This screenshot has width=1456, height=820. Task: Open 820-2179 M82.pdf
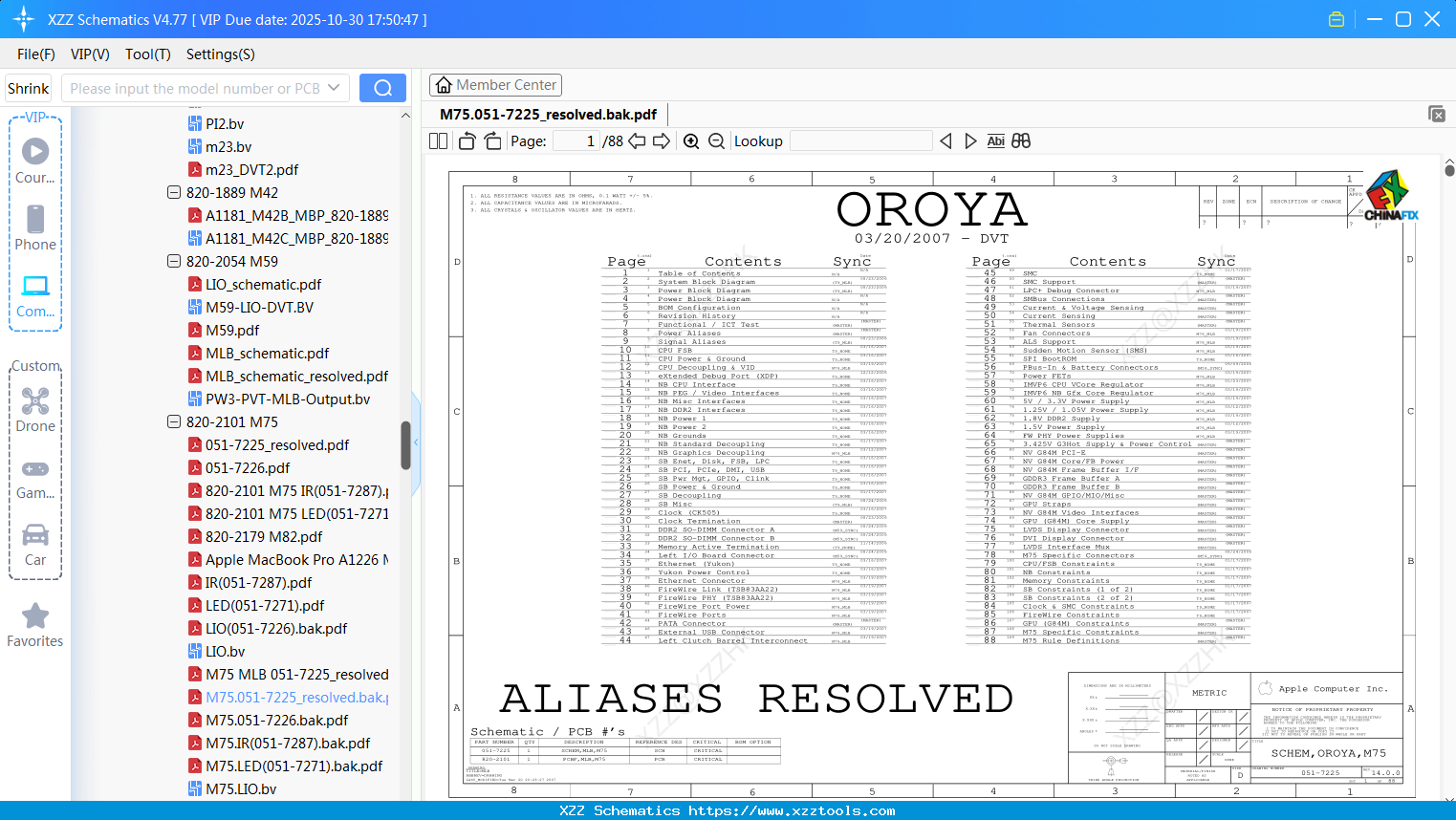click(x=256, y=536)
